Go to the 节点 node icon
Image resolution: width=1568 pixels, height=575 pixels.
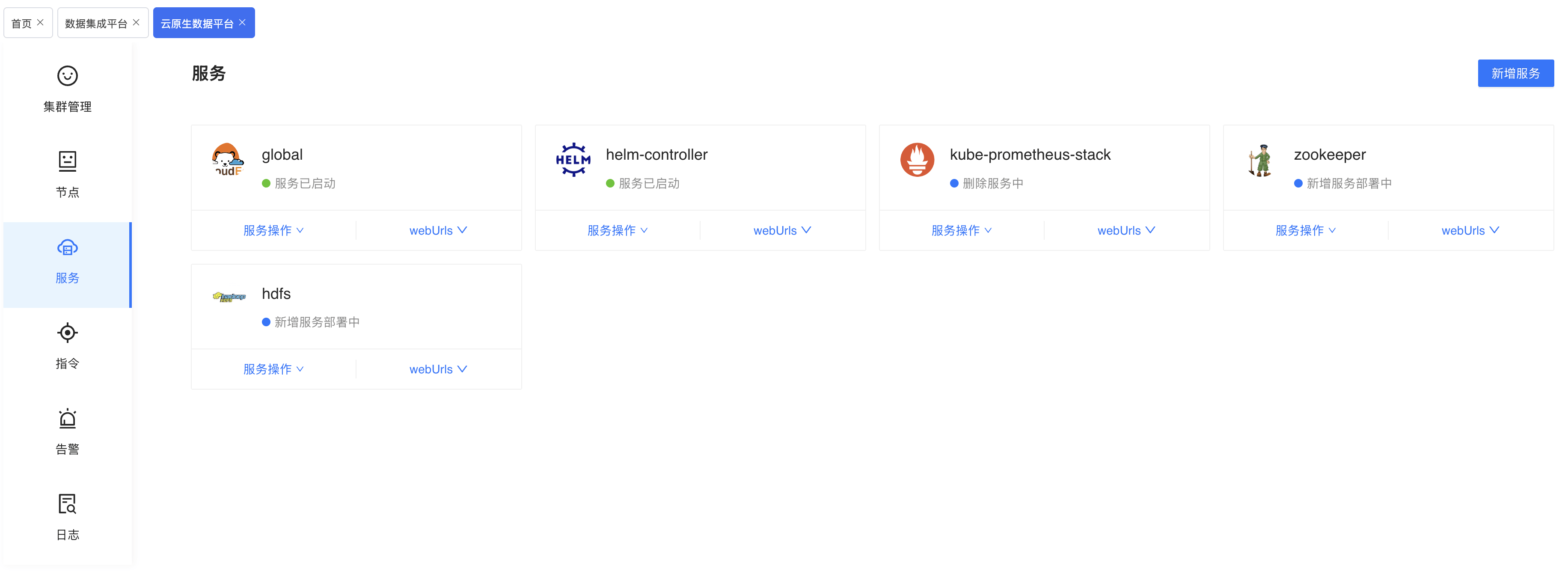tap(68, 161)
